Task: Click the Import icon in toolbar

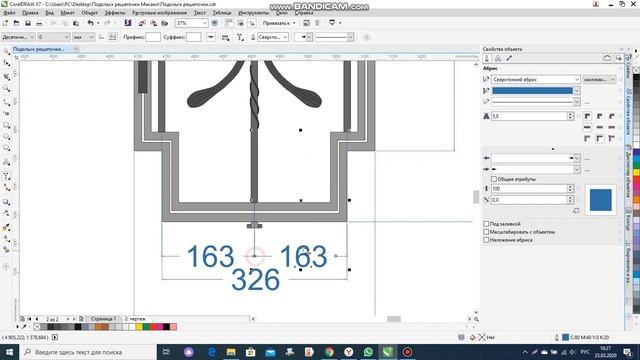Action: click(x=142, y=23)
